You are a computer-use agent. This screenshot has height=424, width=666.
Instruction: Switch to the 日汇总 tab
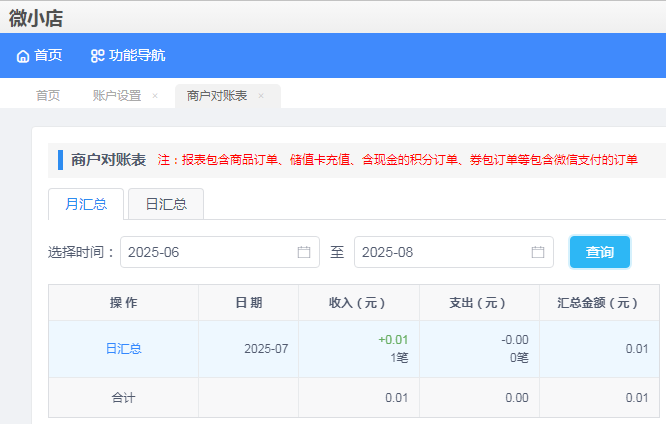(x=166, y=204)
